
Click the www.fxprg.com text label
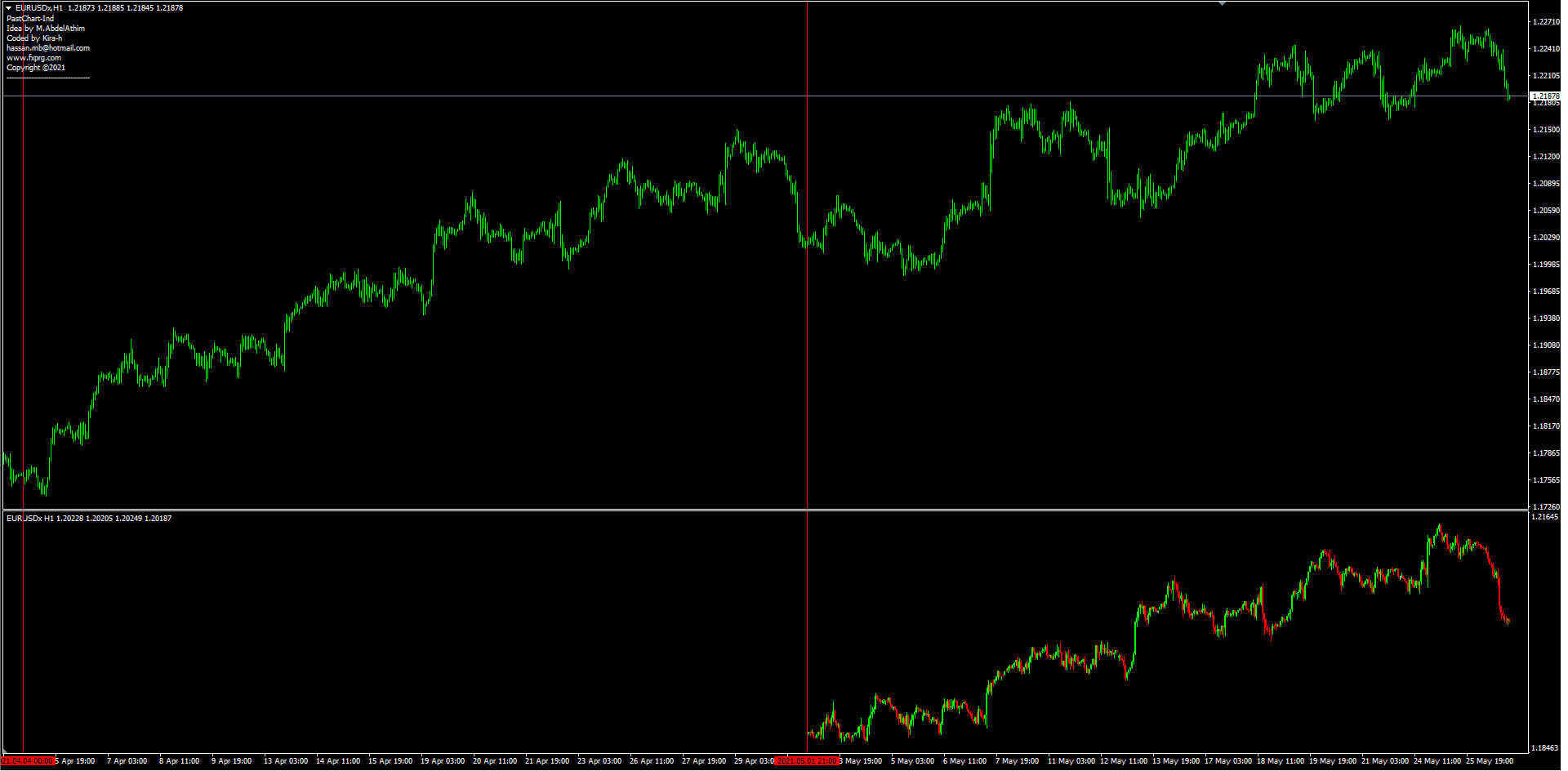(x=33, y=58)
